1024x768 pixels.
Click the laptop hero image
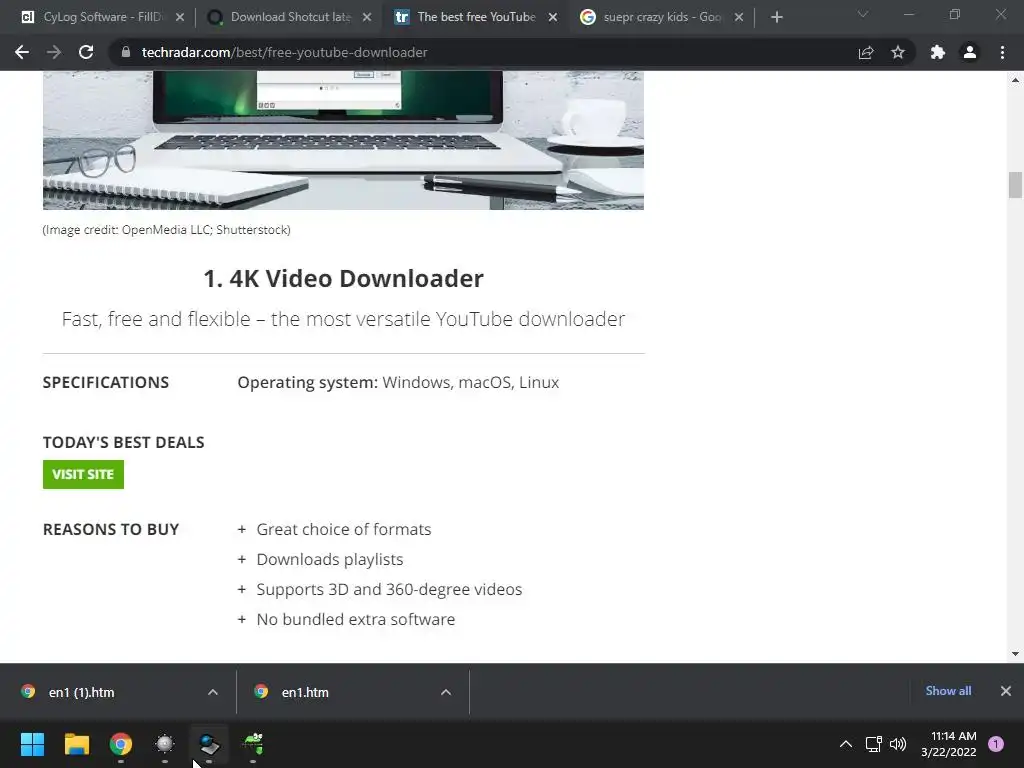tap(344, 140)
